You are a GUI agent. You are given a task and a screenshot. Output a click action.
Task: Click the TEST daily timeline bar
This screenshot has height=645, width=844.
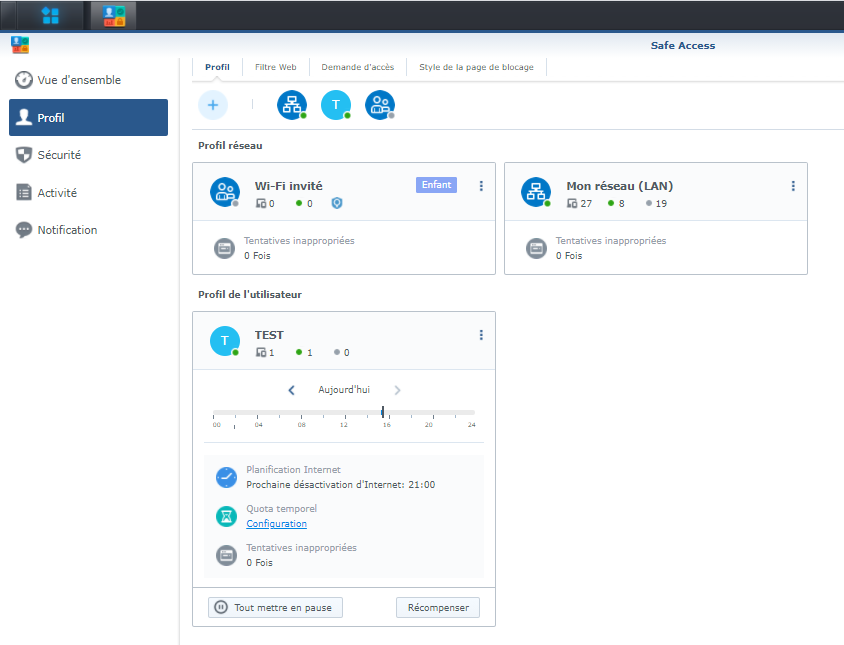pos(344,413)
